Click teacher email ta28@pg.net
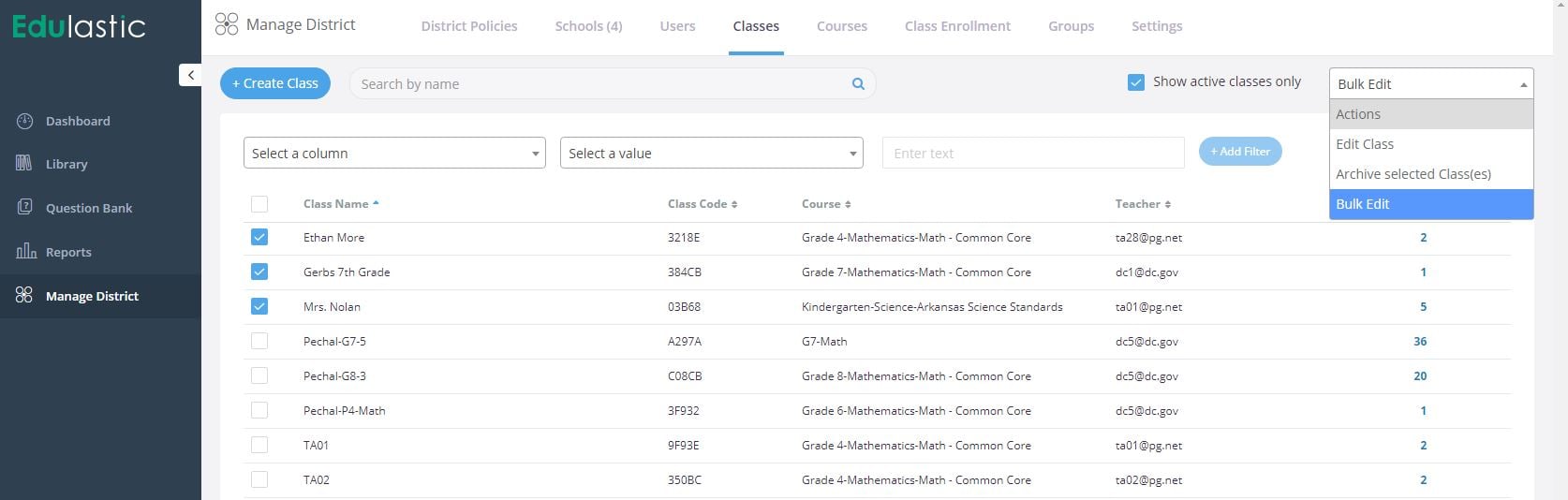Viewport: 1568px width, 500px height. (1148, 238)
